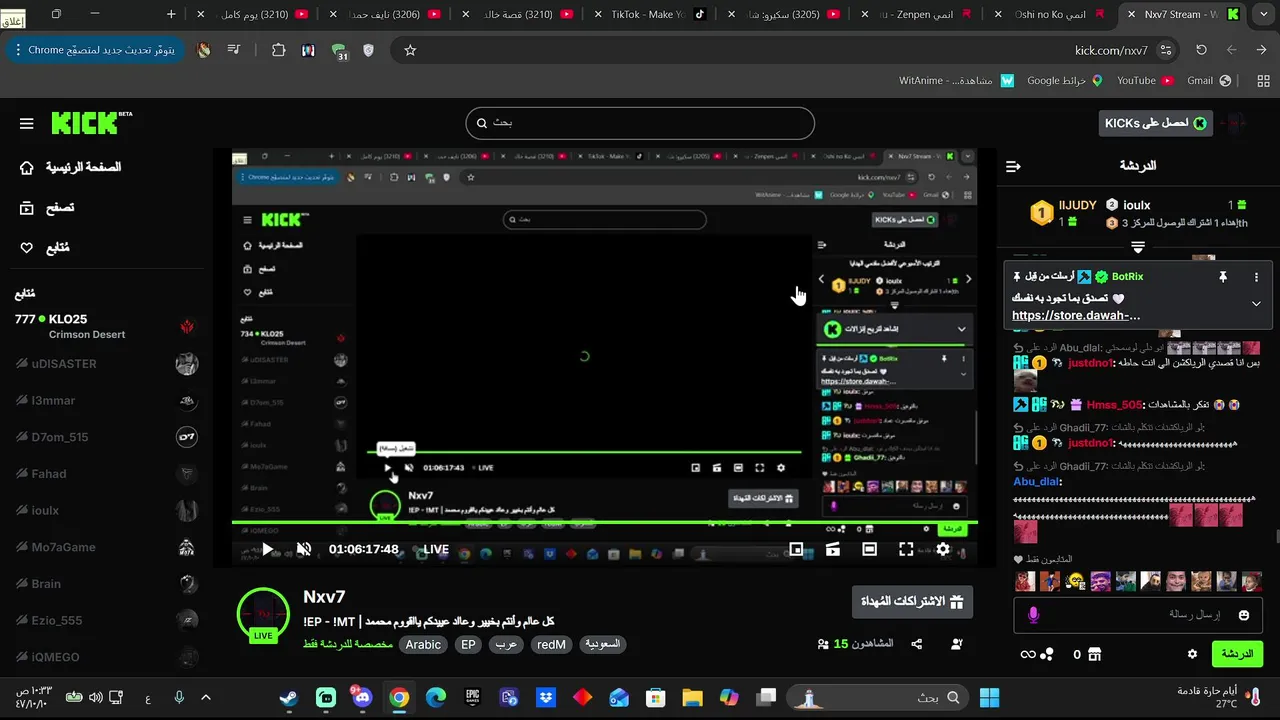This screenshot has width=1280, height=720.
Task: Click the purple microphone icon in chat
Action: click(x=1034, y=615)
